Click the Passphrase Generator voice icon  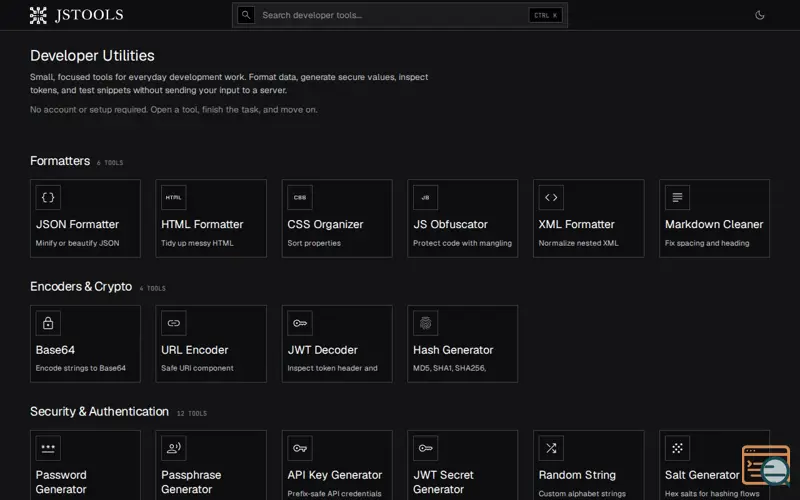[x=173, y=448]
